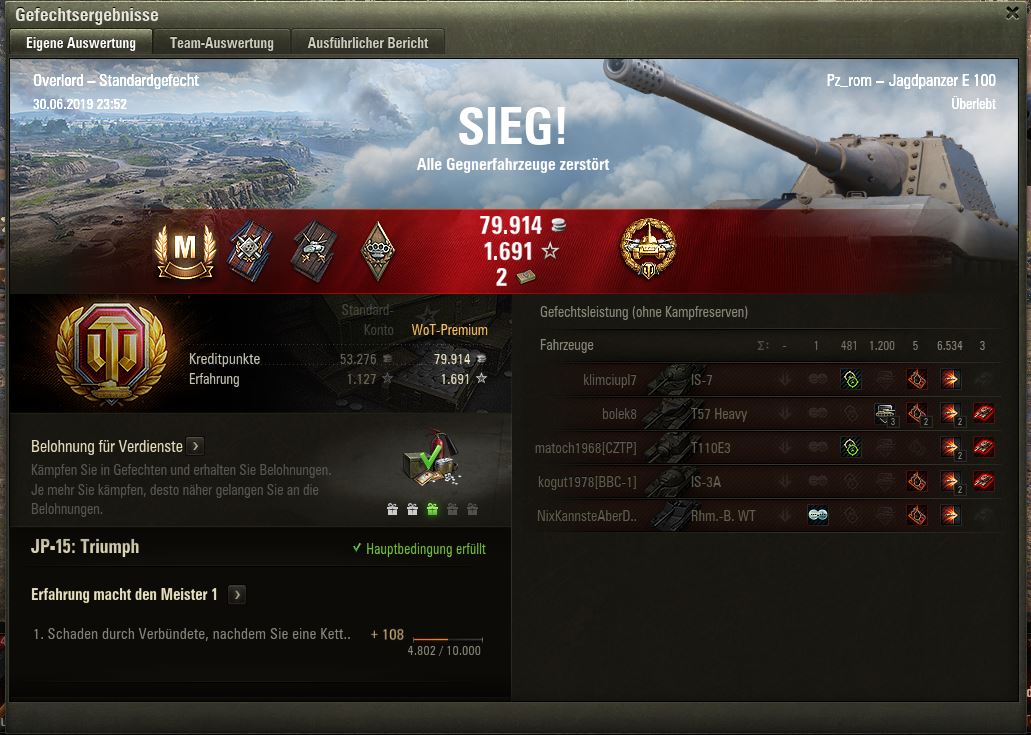Click the green spotted icon for klimciupl7
This screenshot has width=1031, height=735.
click(851, 379)
